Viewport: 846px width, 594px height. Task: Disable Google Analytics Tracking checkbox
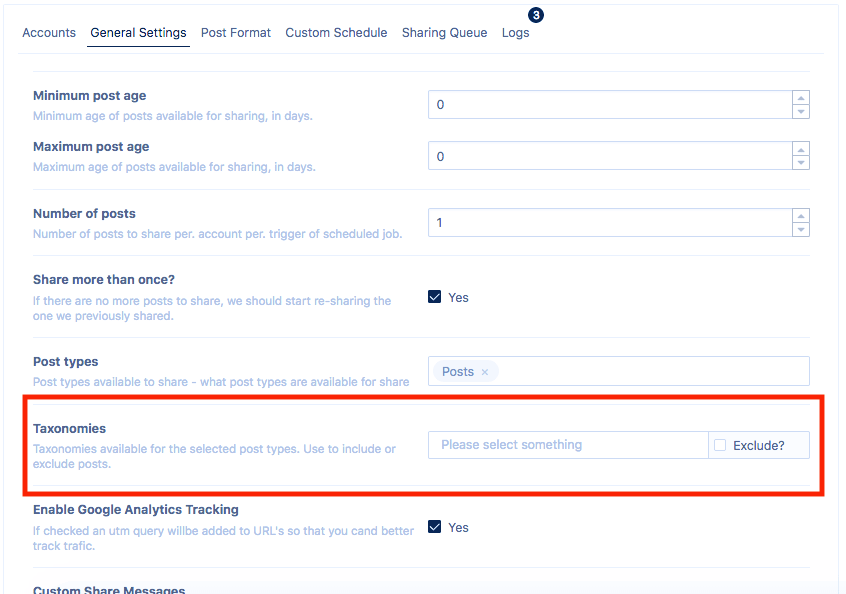435,527
